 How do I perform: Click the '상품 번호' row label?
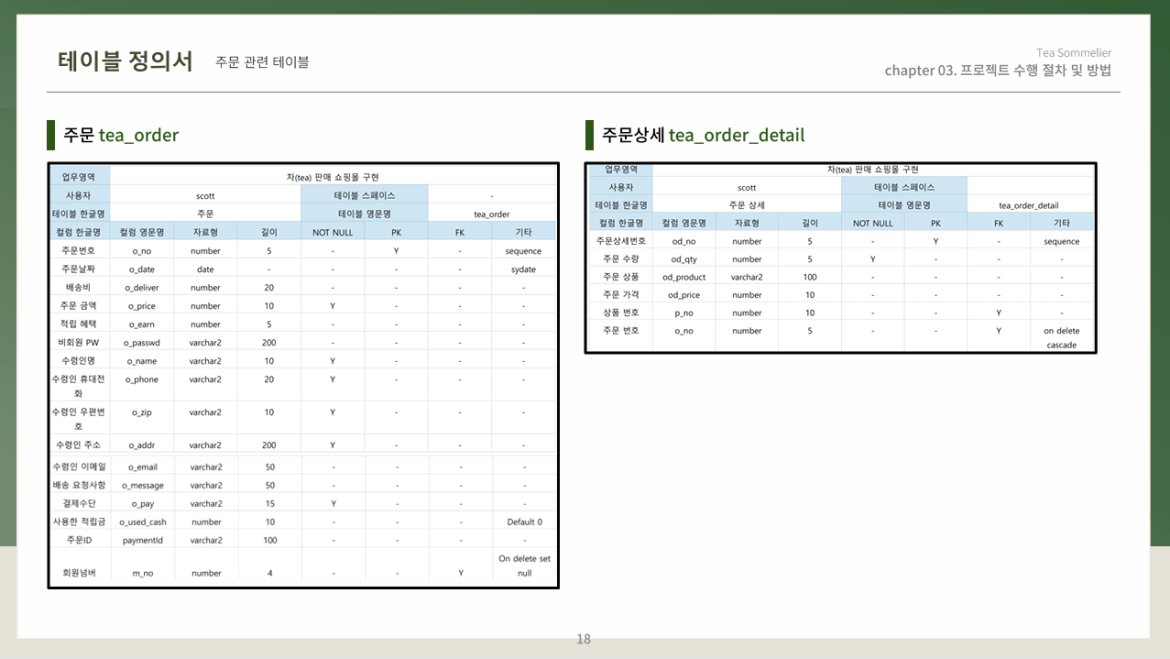[x=621, y=313]
